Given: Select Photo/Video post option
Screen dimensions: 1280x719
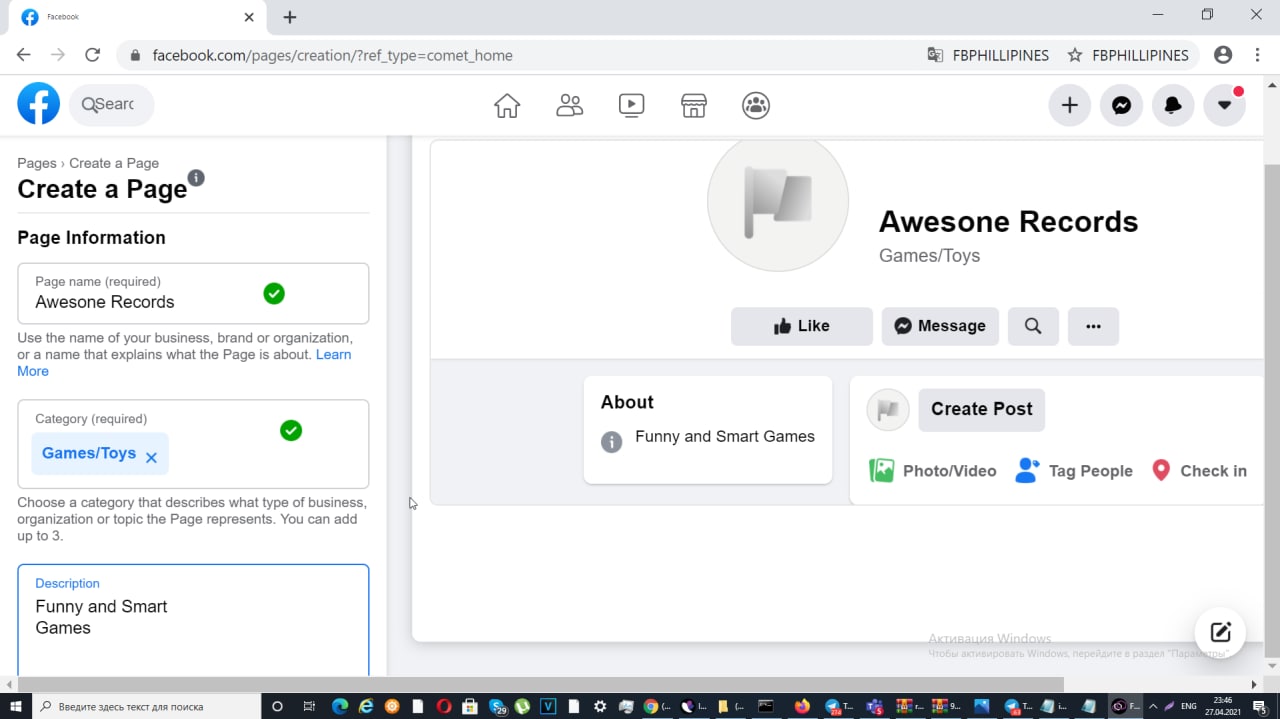Looking at the screenshot, I should [x=933, y=471].
